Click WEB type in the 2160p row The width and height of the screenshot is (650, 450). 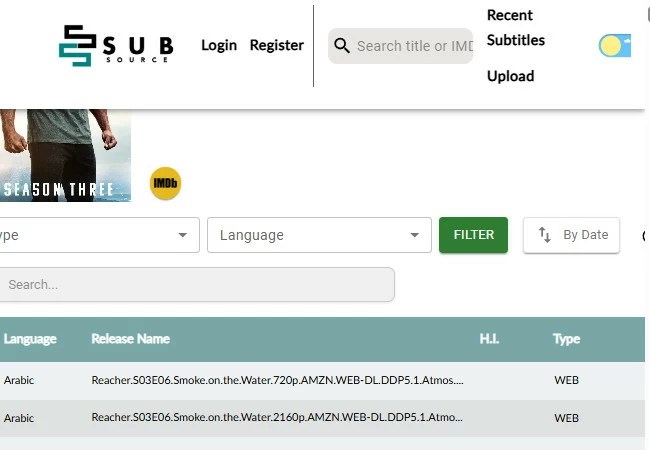point(566,418)
